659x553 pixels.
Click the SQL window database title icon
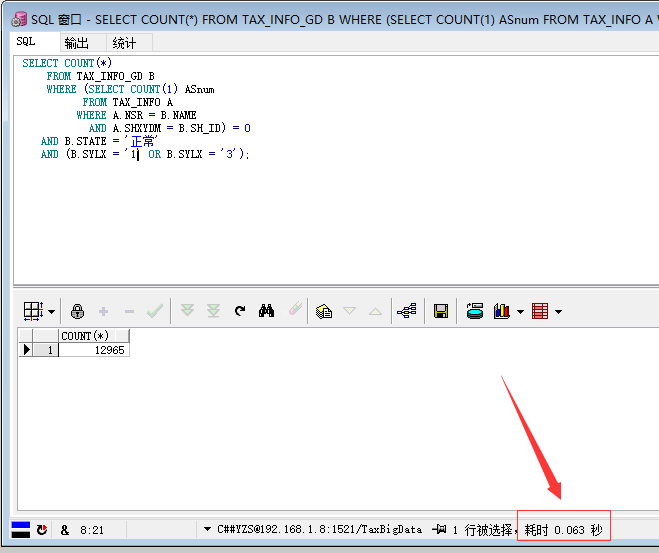19,19
